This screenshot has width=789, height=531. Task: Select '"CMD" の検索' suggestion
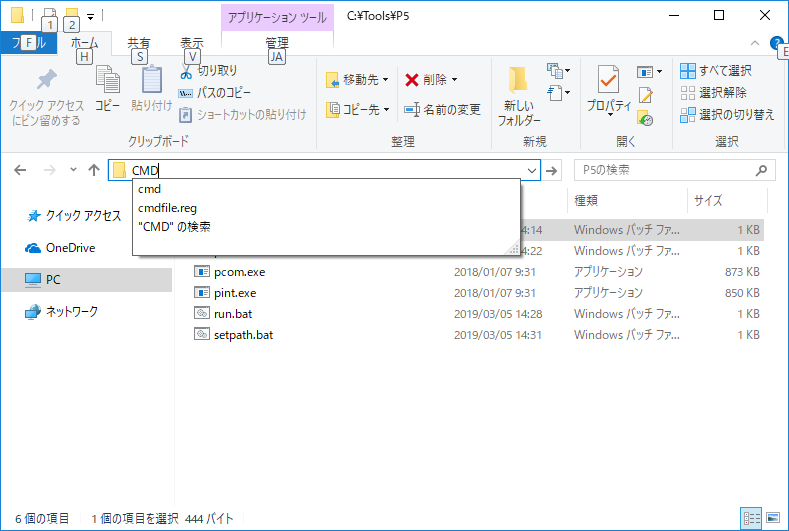point(326,226)
